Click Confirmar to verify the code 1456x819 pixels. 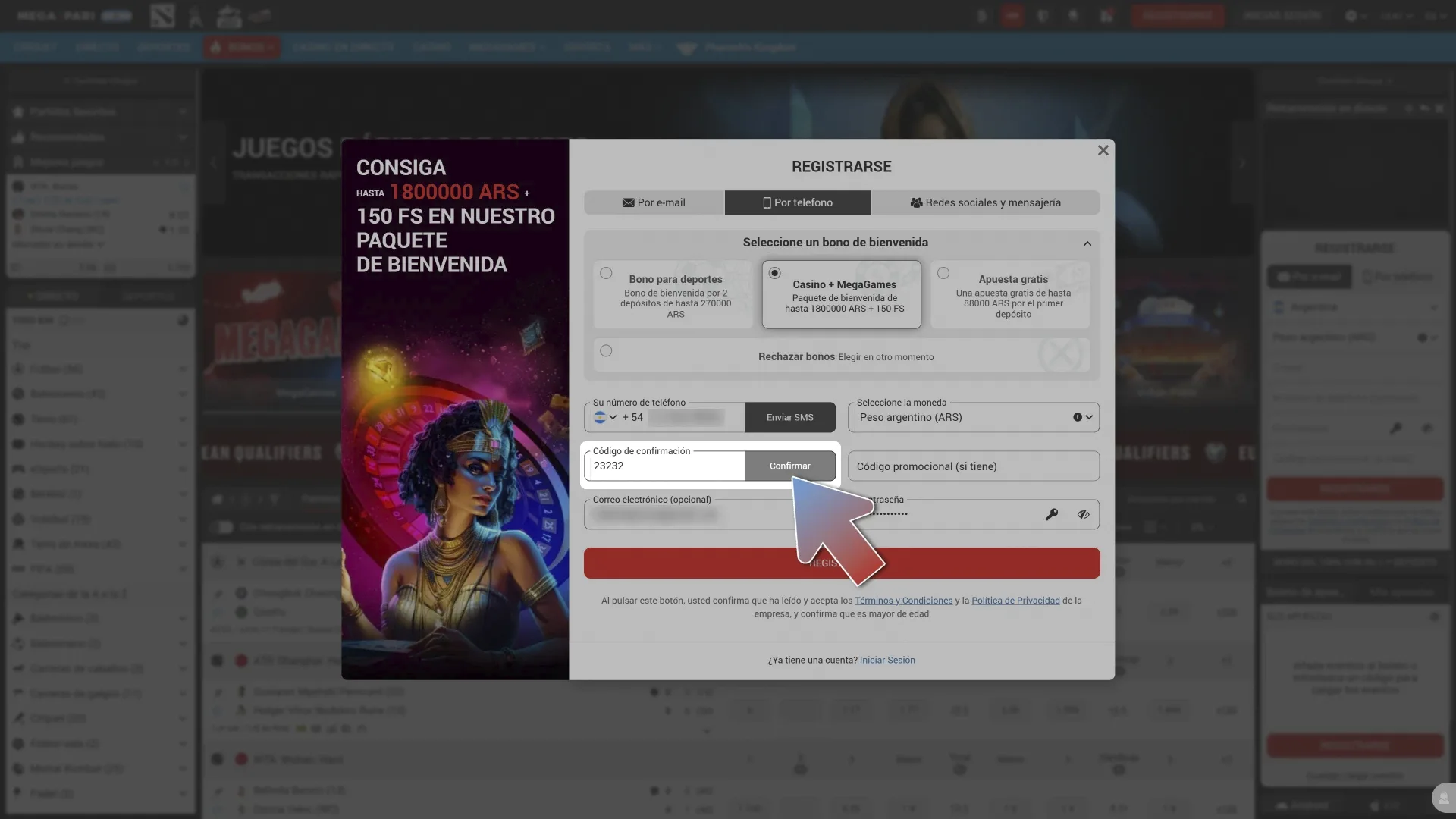click(x=790, y=466)
